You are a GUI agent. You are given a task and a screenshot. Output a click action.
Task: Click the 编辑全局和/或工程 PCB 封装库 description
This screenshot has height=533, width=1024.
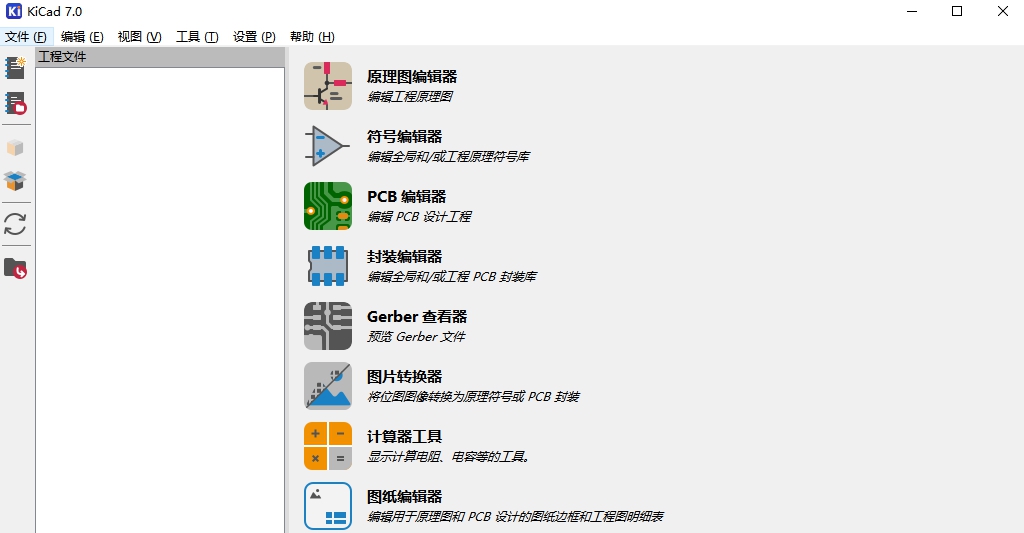451,277
